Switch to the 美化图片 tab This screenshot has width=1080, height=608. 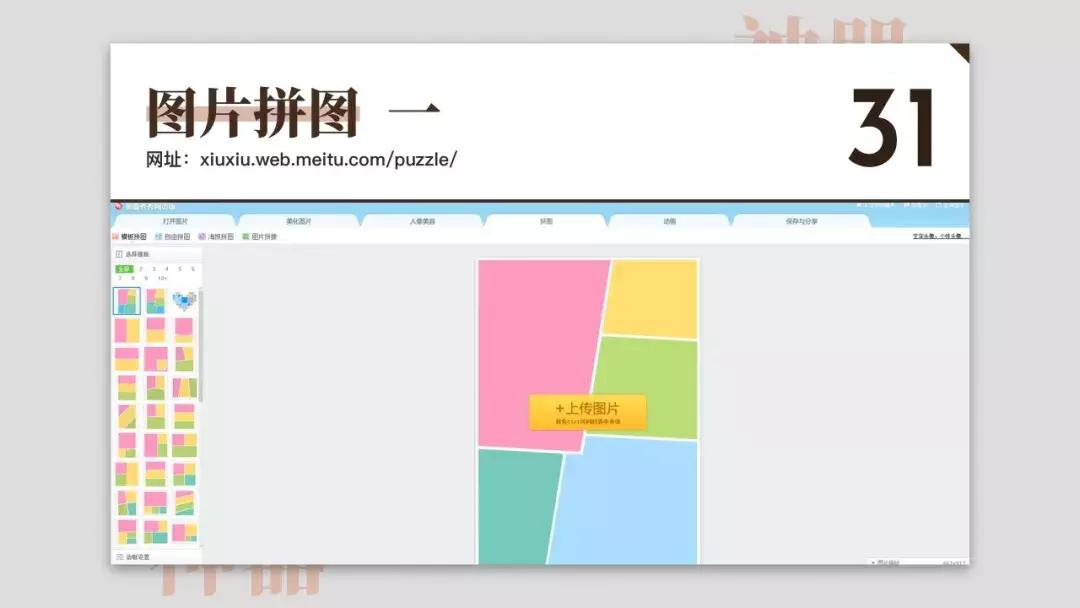(x=300, y=222)
